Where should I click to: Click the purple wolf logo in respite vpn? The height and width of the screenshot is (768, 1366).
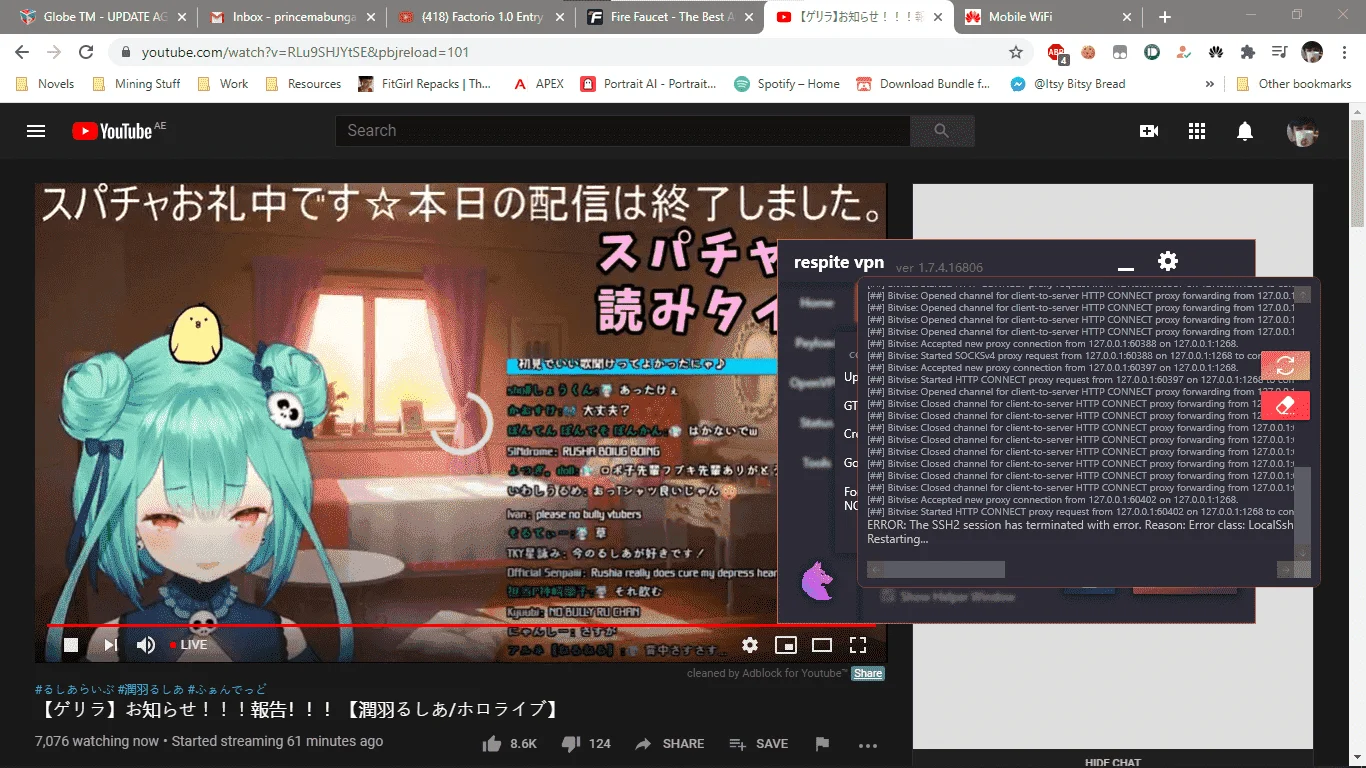[818, 580]
